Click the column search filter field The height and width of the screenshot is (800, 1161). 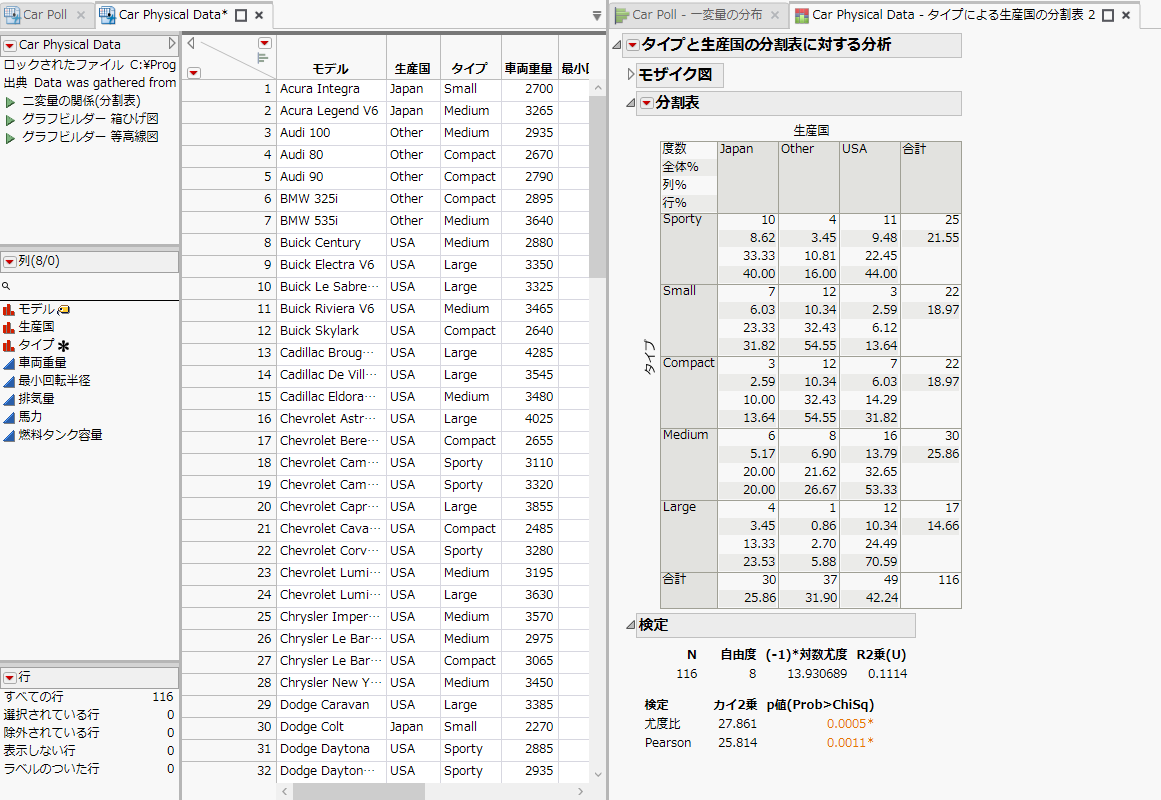tap(90, 287)
